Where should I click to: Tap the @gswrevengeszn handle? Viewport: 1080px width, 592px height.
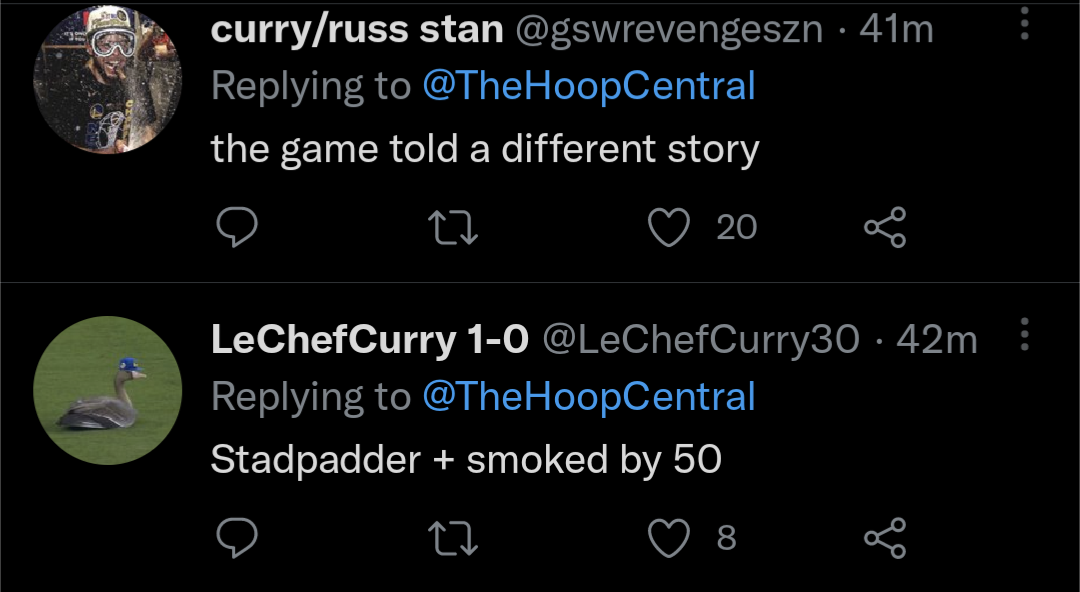pos(668,30)
